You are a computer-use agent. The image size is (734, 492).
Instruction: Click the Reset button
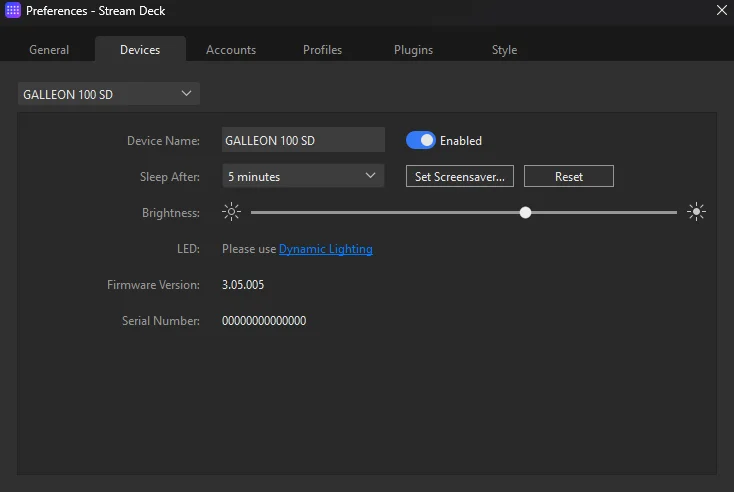click(x=569, y=176)
